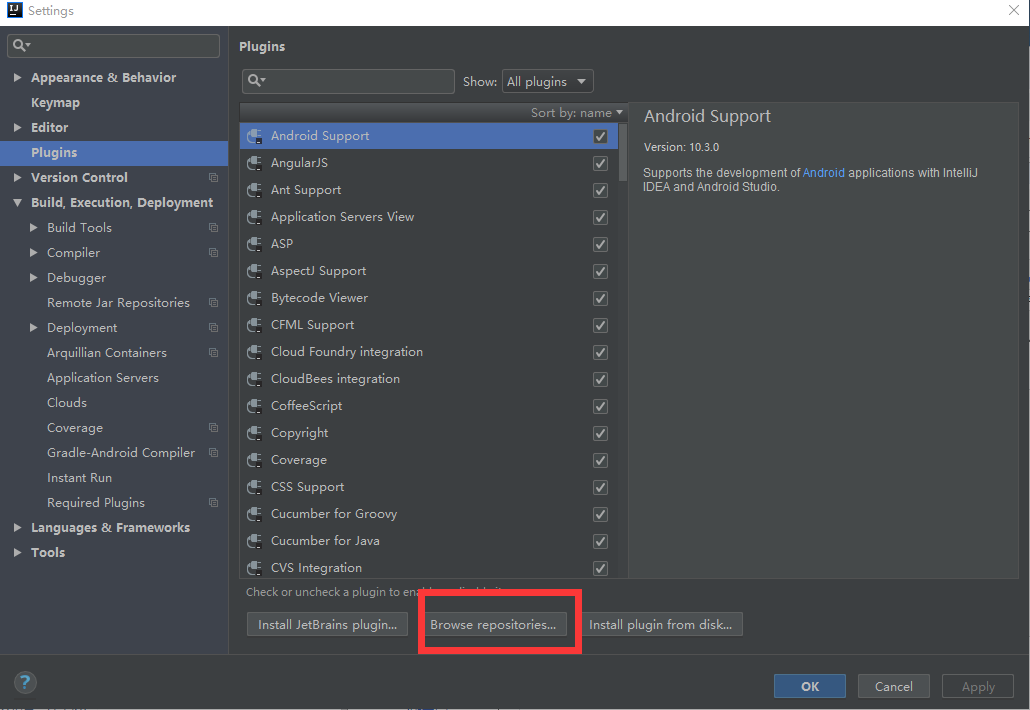Click the CFML Support plugin icon

pyautogui.click(x=254, y=325)
